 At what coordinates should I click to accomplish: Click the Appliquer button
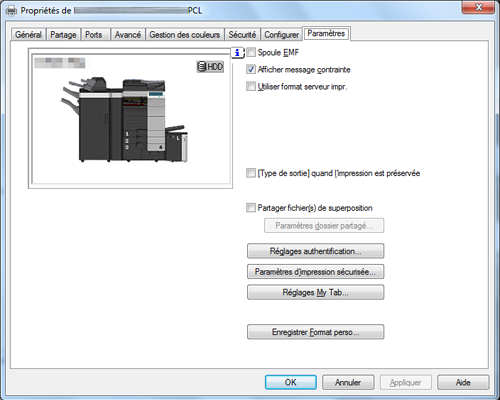[x=406, y=382]
